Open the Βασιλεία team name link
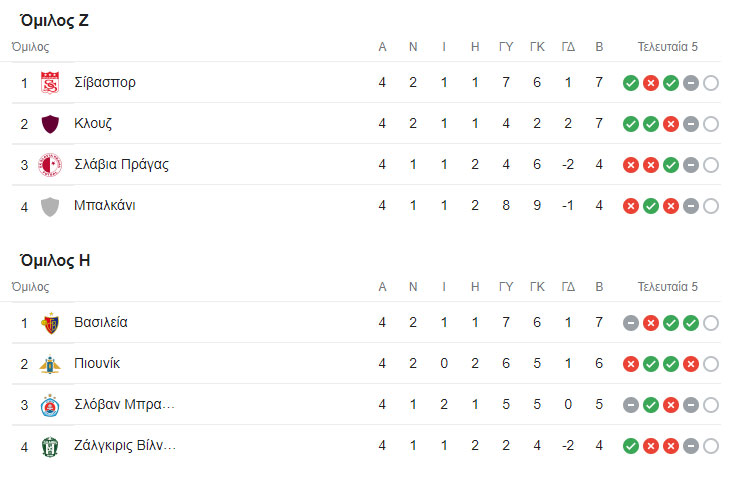This screenshot has width=746, height=487. point(101,323)
